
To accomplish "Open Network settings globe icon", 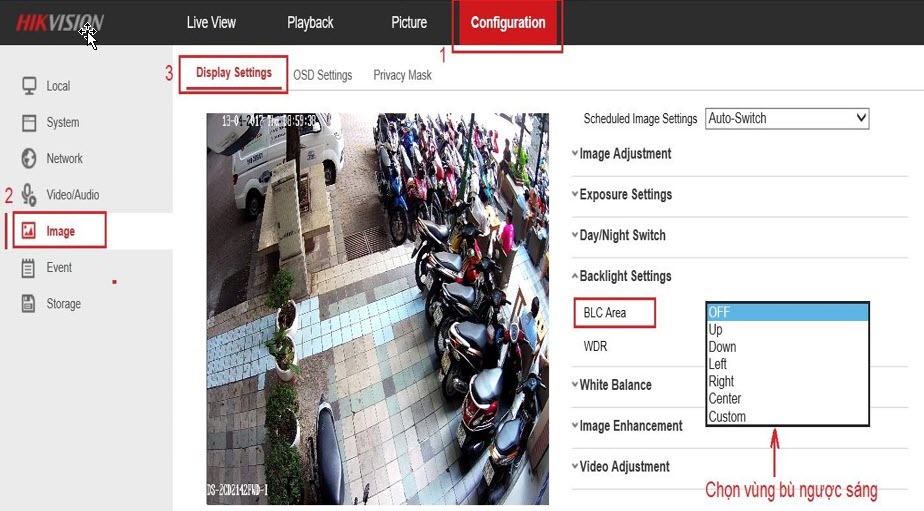I will coord(29,158).
